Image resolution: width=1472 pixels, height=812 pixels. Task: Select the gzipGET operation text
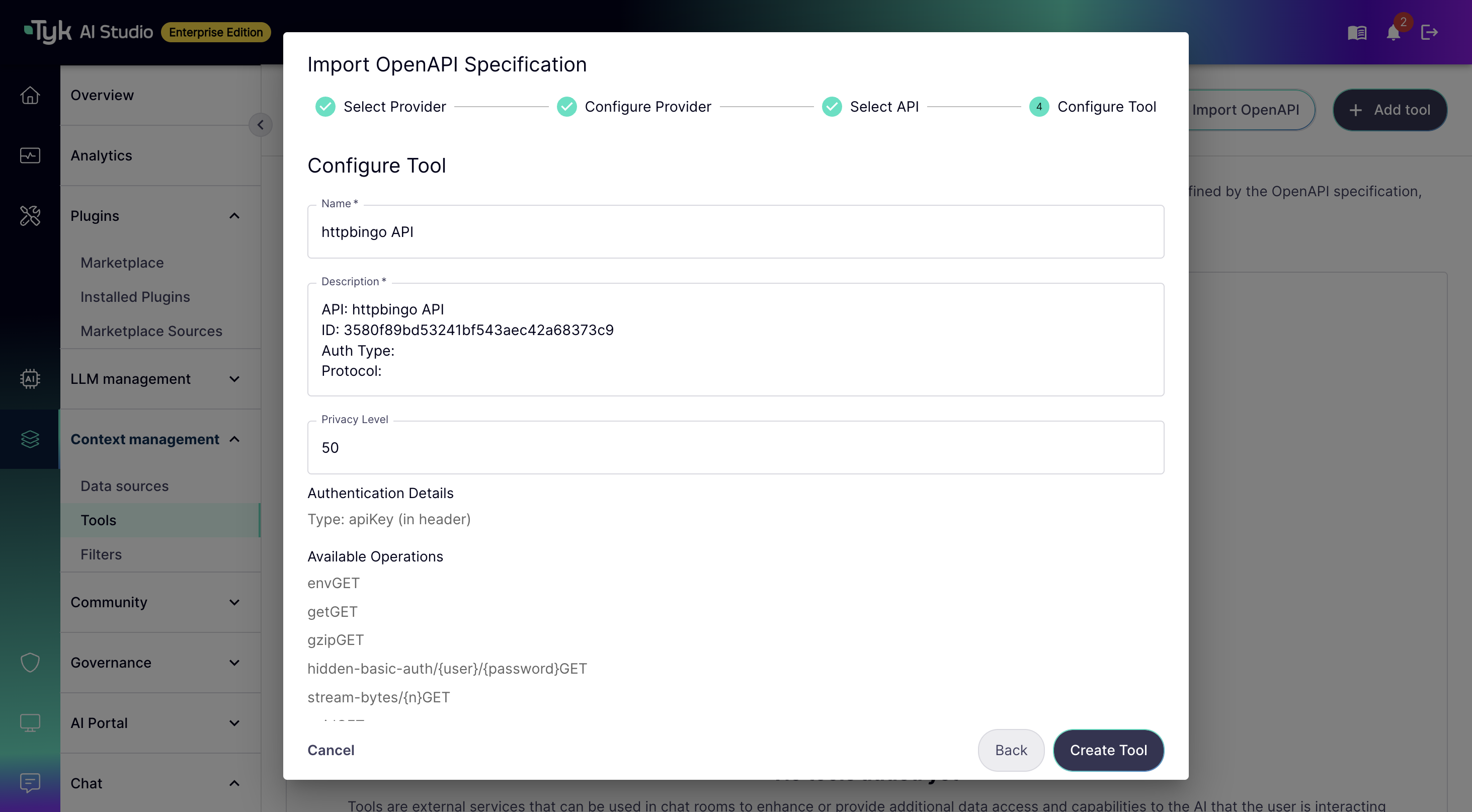click(336, 640)
